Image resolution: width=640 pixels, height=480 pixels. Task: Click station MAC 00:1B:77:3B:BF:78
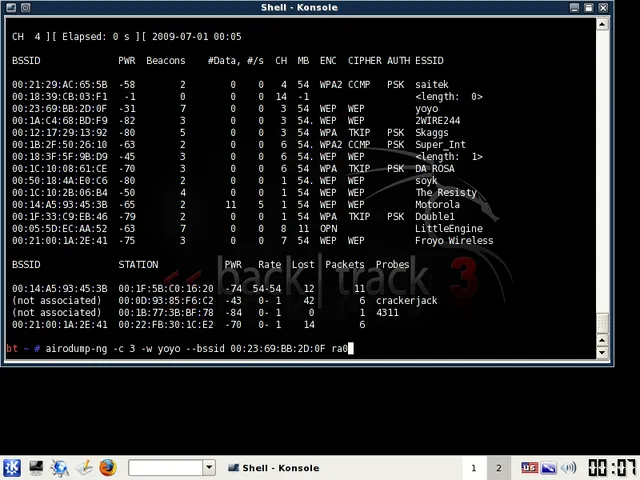pyautogui.click(x=166, y=313)
